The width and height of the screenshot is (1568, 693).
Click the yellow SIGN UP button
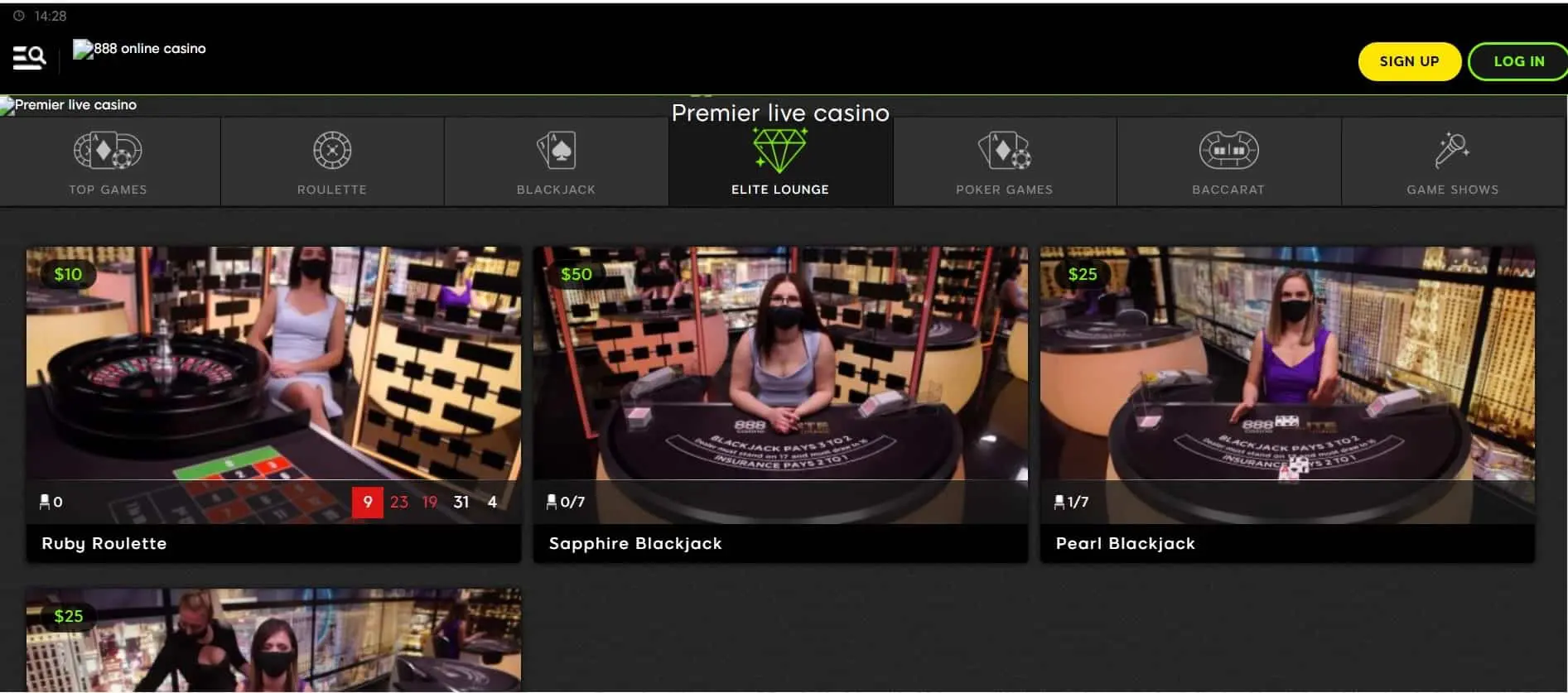1409,61
